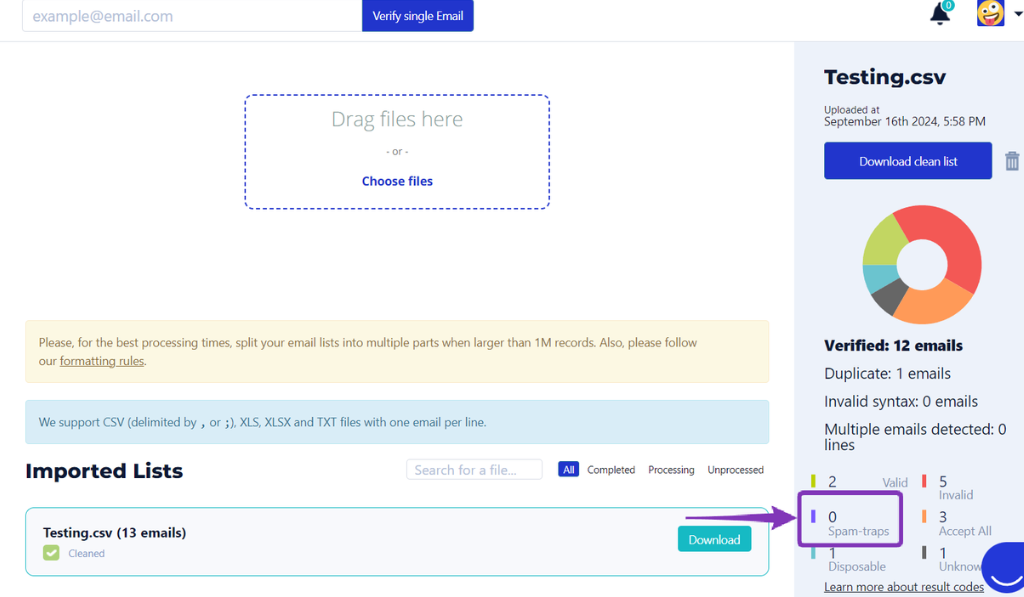Click the Search for a file field
The height and width of the screenshot is (597, 1024).
click(x=474, y=470)
